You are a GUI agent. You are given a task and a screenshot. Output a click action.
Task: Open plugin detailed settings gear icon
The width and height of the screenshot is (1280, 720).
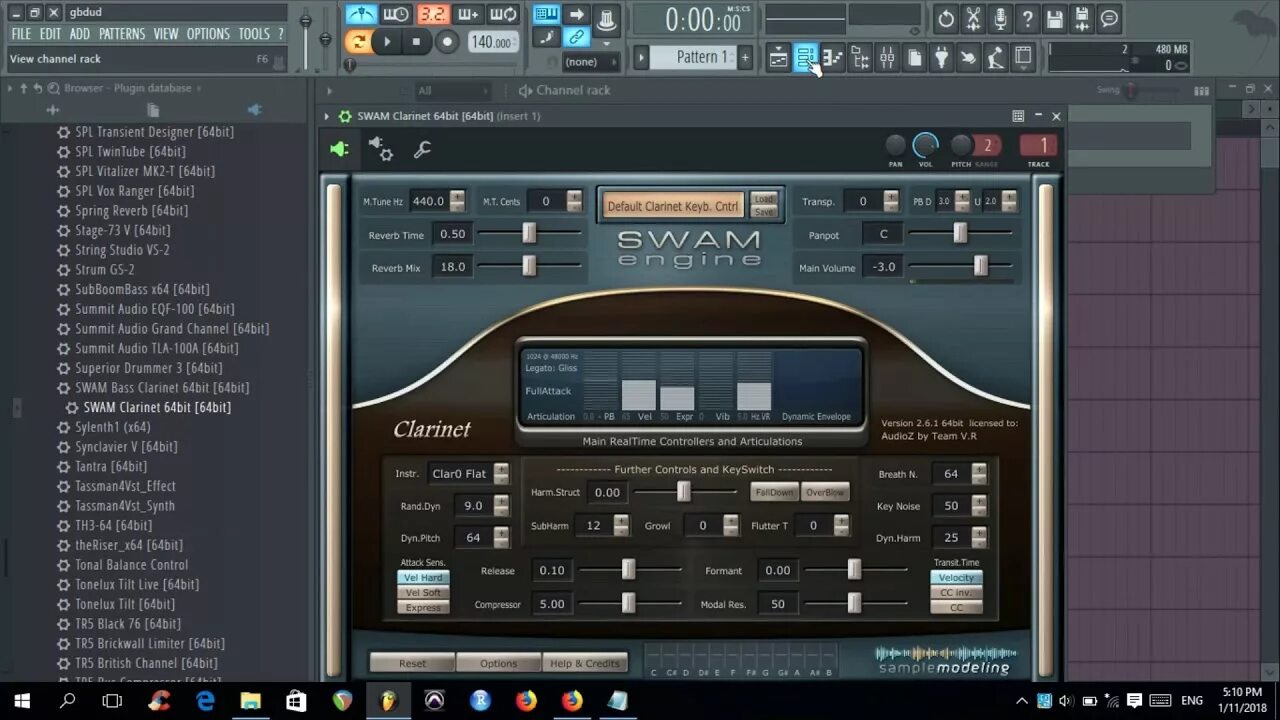click(381, 149)
